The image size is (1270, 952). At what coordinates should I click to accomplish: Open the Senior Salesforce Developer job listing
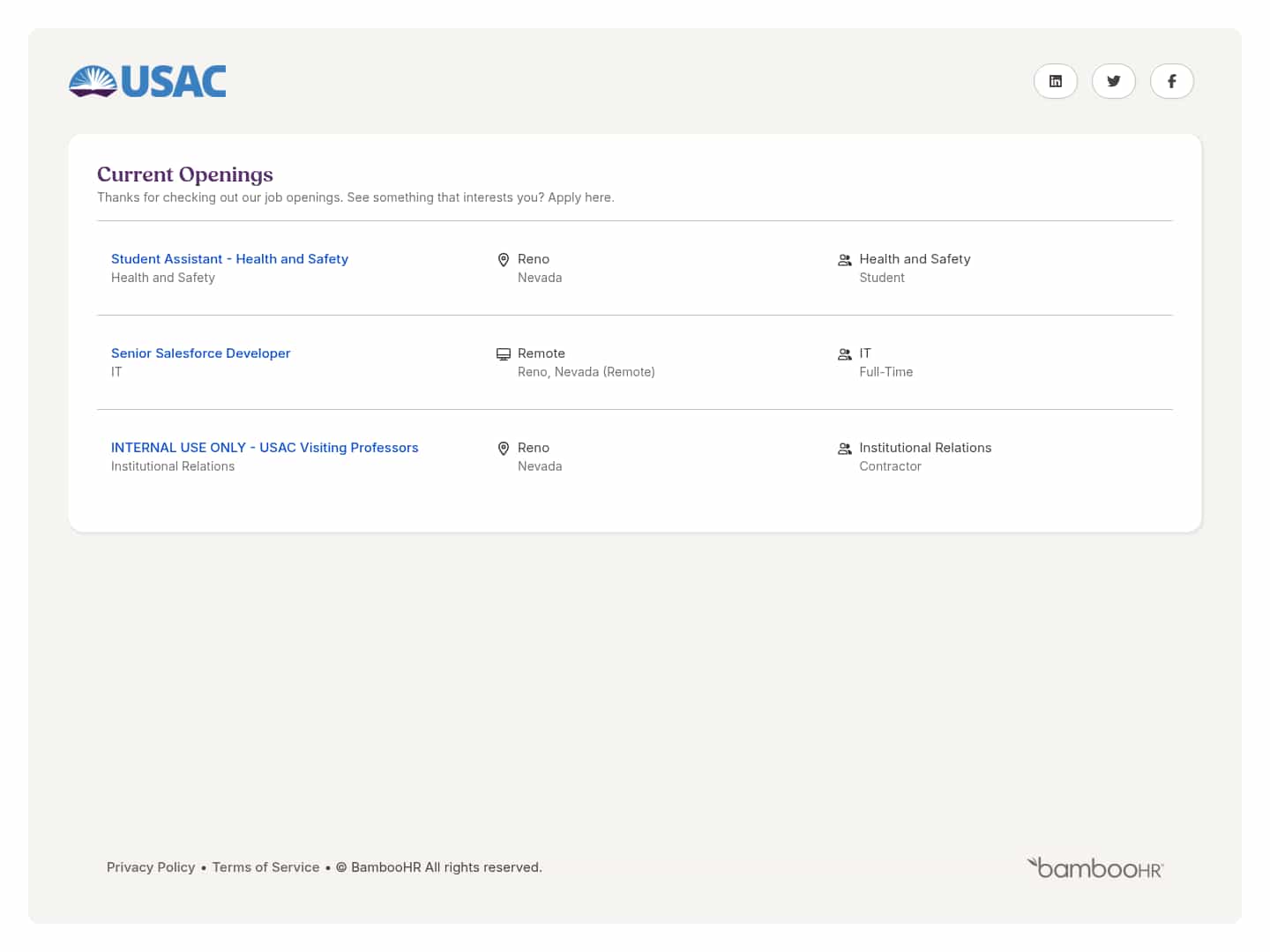click(x=200, y=353)
